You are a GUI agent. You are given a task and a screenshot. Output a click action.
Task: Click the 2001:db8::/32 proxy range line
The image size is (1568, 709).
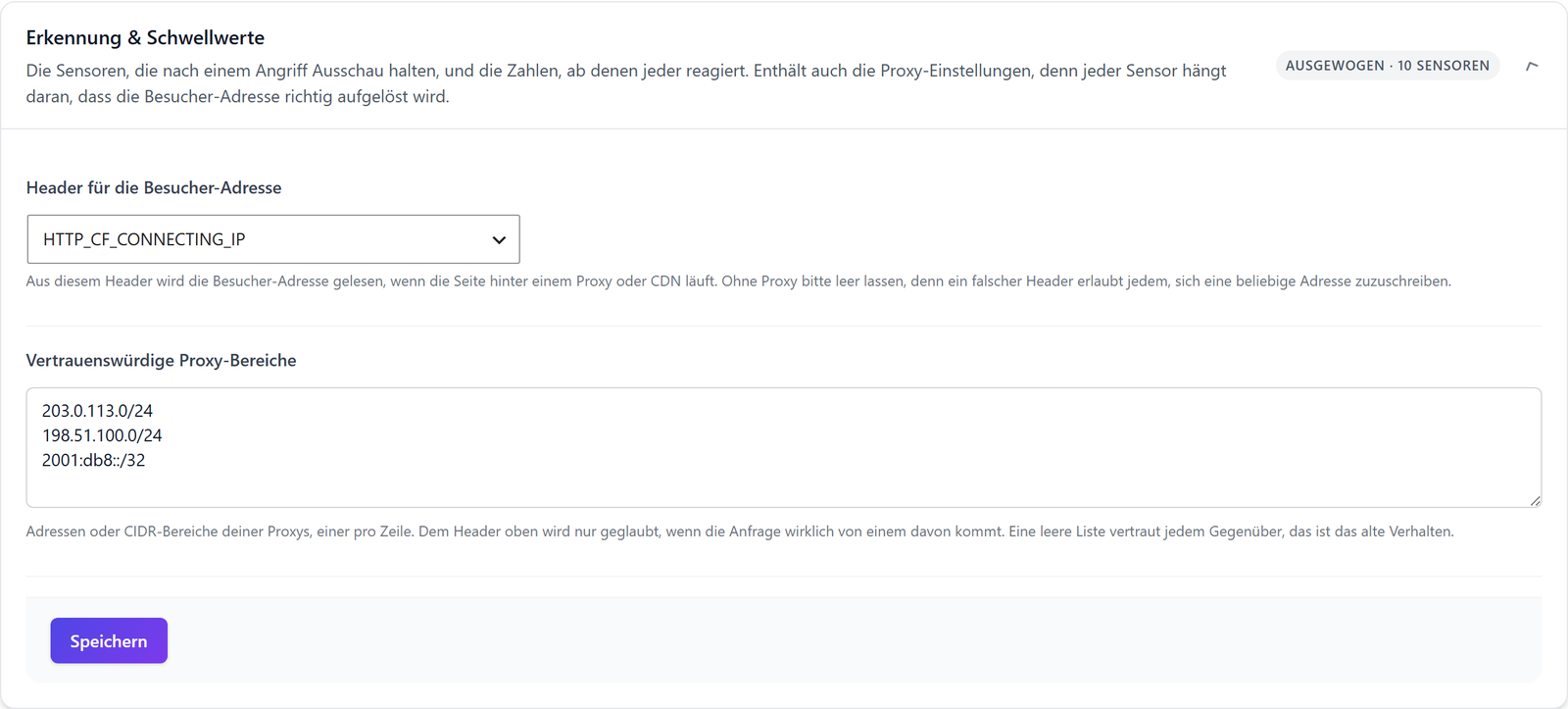pyautogui.click(x=94, y=460)
